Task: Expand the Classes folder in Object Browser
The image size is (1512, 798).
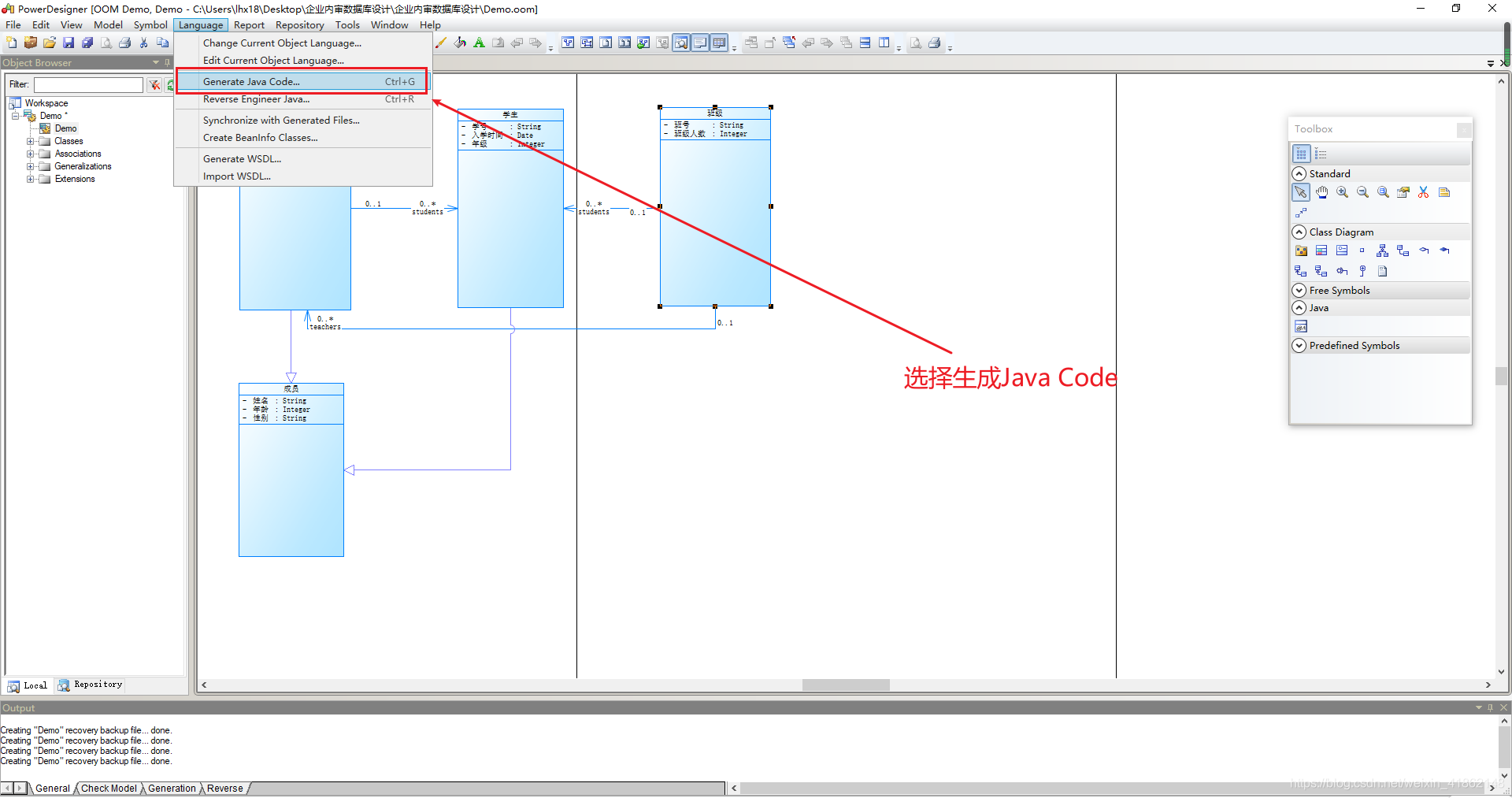Action: tap(30, 141)
